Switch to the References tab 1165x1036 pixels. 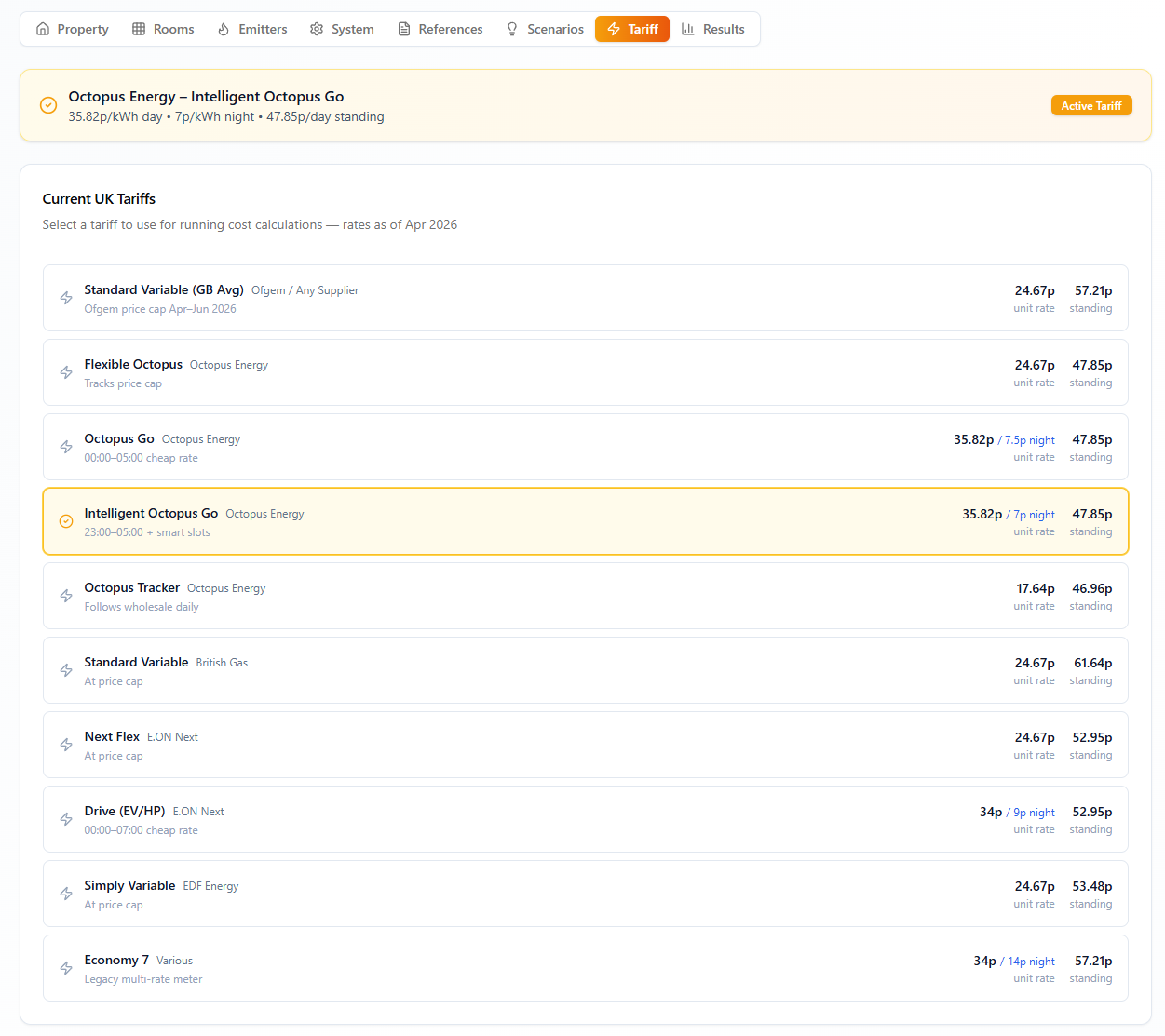440,29
